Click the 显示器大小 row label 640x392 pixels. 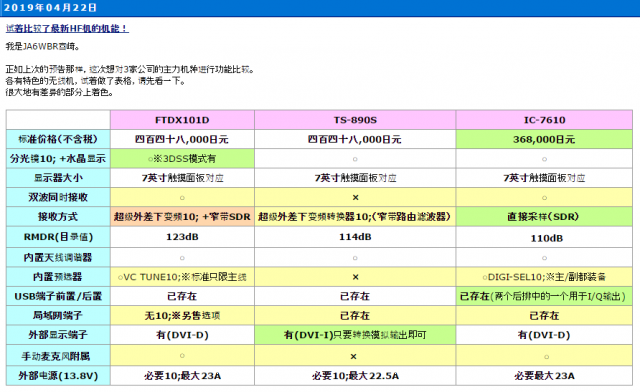click(58, 178)
